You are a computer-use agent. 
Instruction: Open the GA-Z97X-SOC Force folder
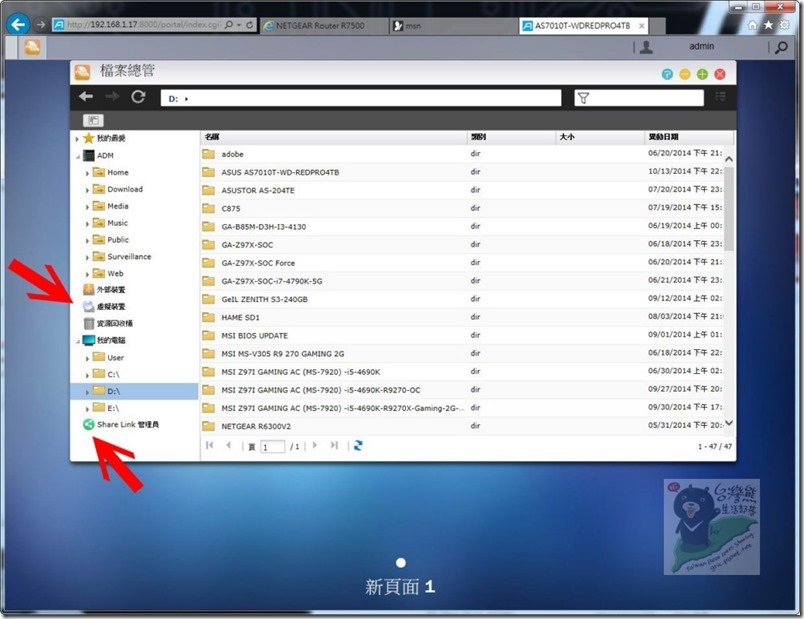pyautogui.click(x=258, y=263)
